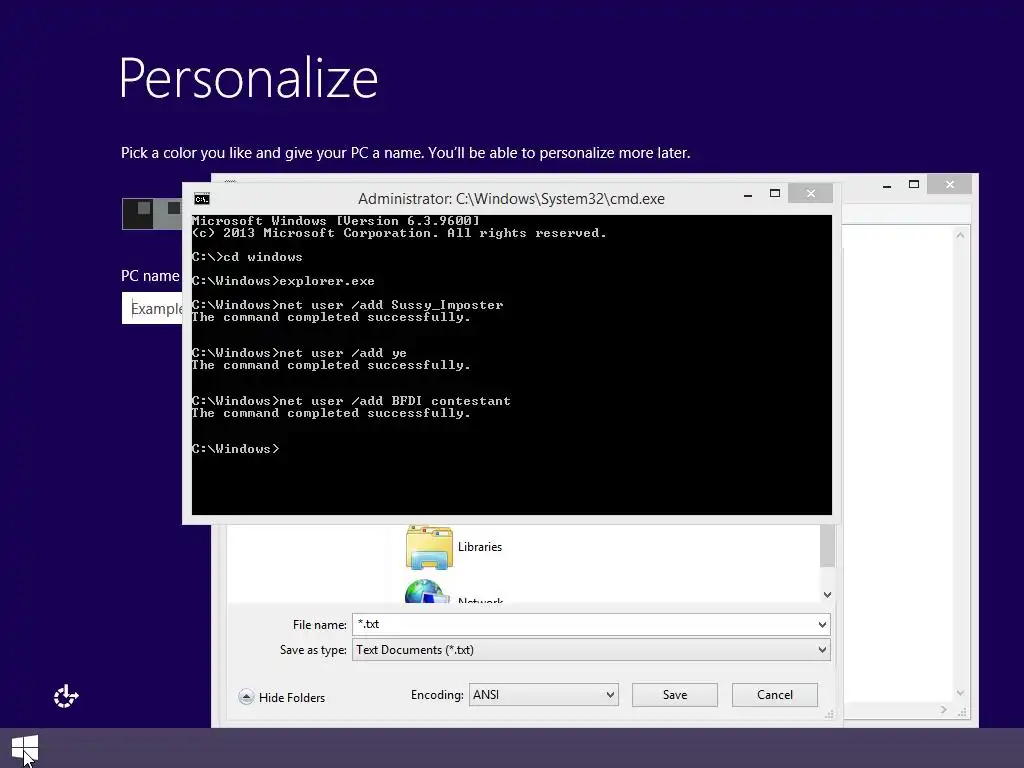
Task: Maximize the Administrator cmd.exe window
Action: 775,193
